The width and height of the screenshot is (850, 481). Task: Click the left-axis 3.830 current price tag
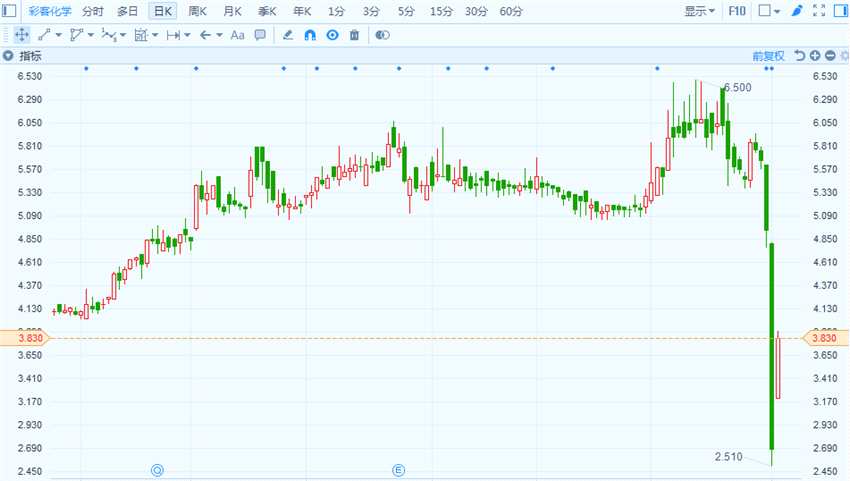[x=25, y=338]
